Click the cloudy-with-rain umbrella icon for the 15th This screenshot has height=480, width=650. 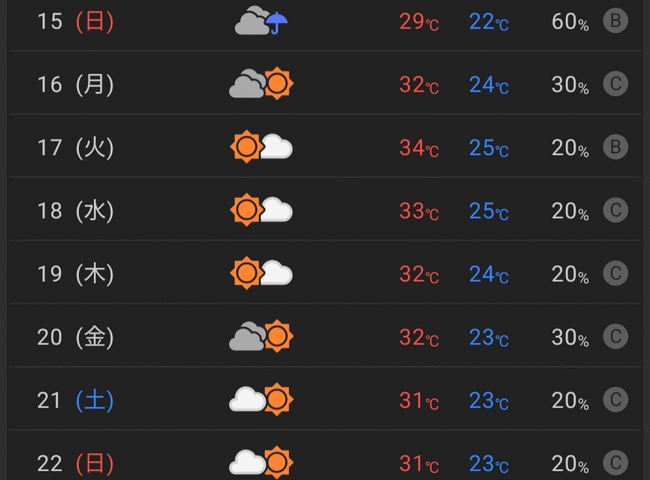coord(261,20)
